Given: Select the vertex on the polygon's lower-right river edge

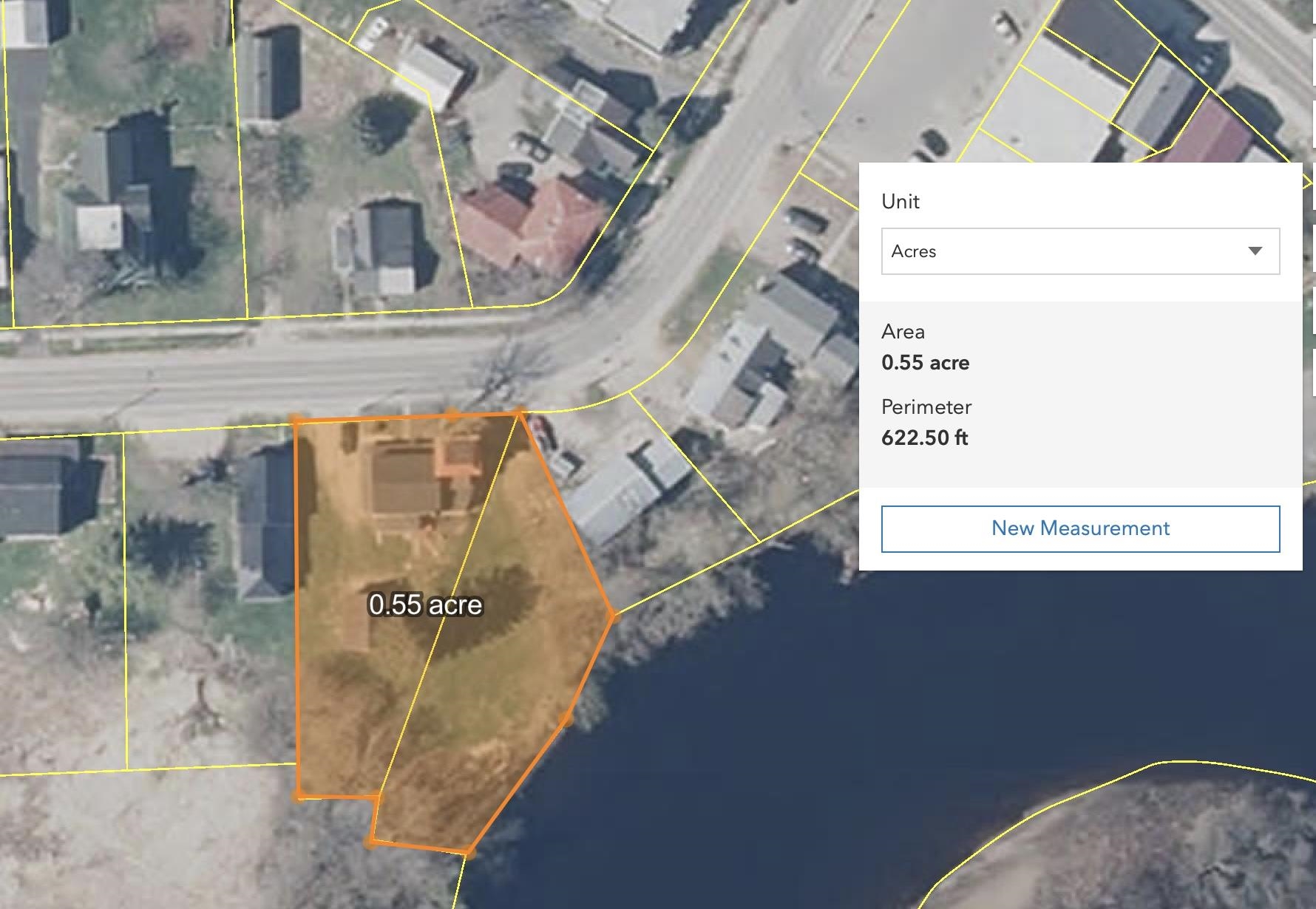Looking at the screenshot, I should (566, 718).
